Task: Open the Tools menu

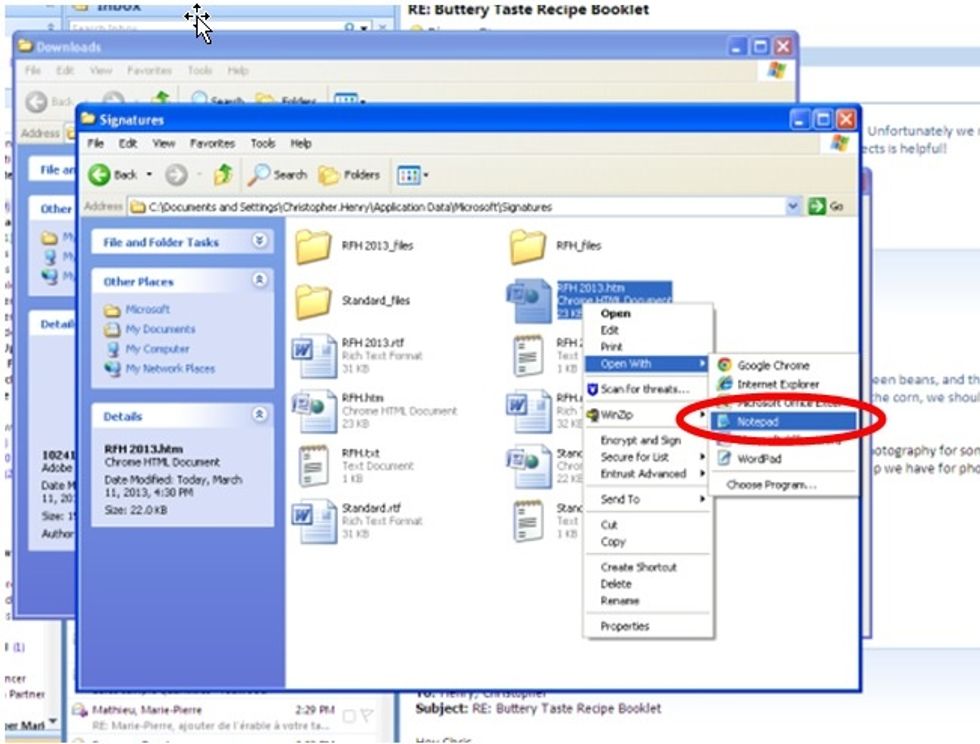Action: (262, 143)
